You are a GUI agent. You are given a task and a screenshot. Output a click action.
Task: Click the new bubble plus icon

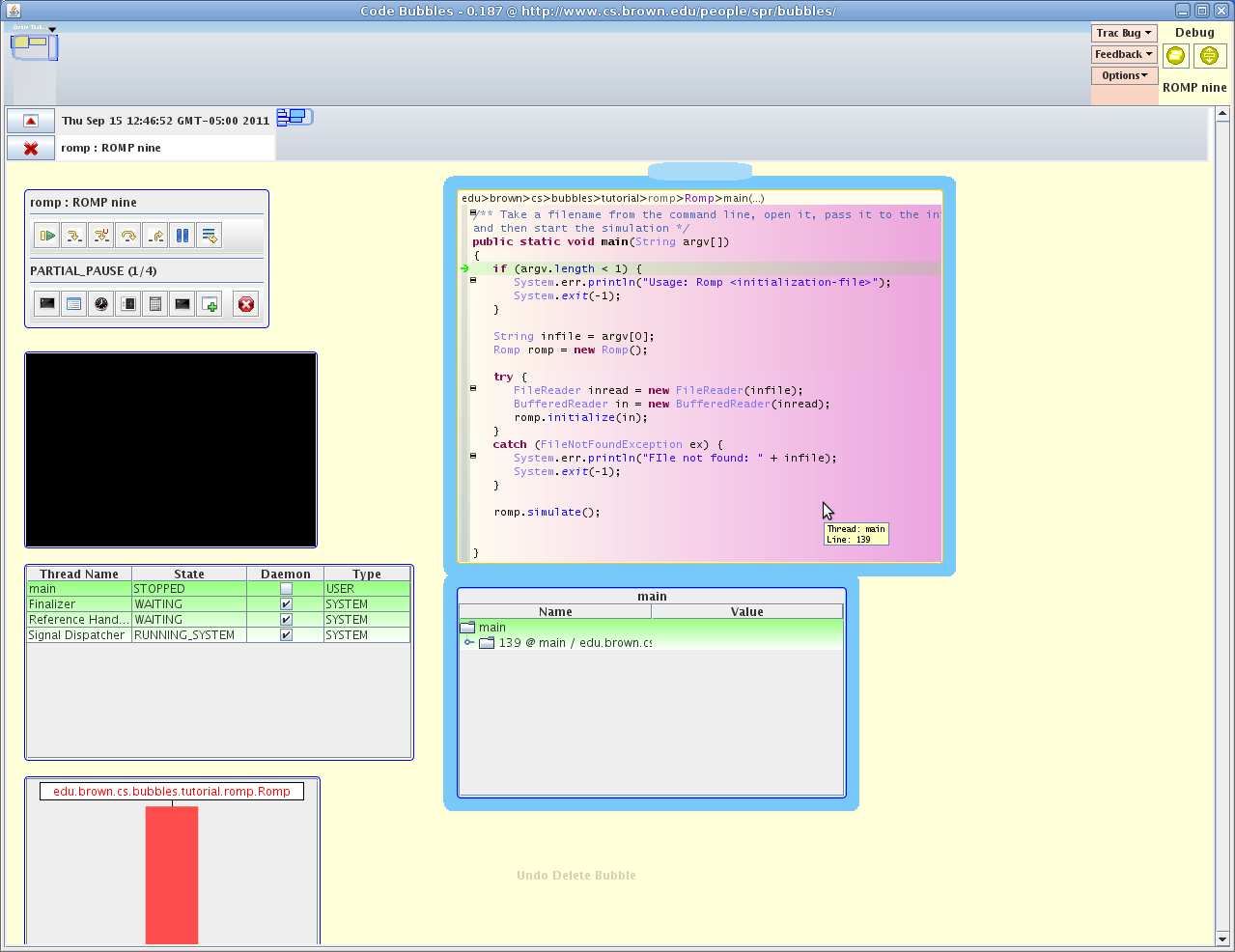[x=210, y=304]
